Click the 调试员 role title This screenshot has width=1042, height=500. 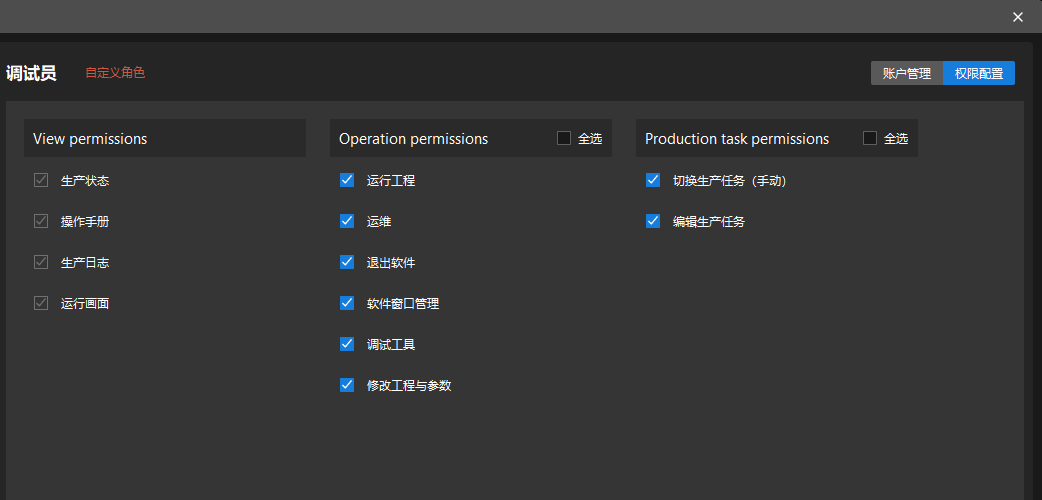point(31,73)
